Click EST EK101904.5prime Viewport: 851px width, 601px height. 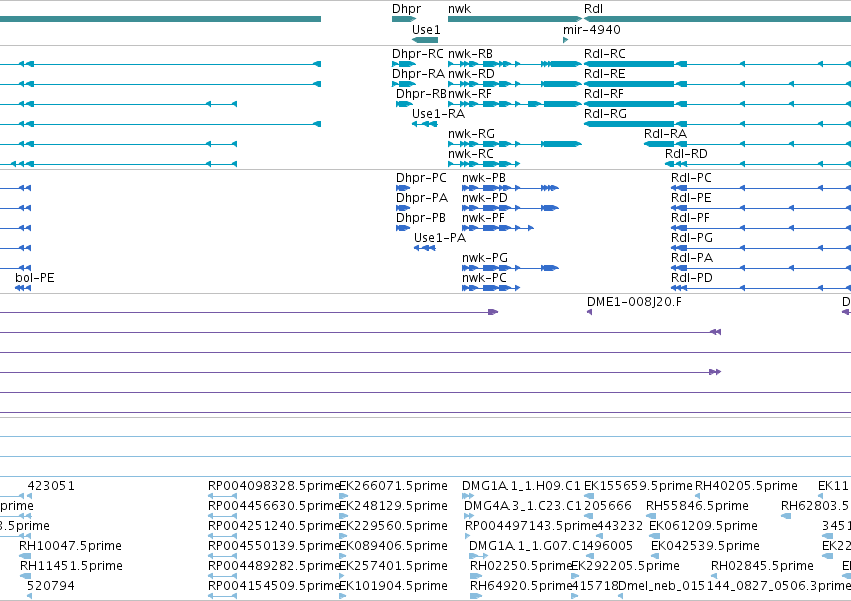tap(393, 586)
